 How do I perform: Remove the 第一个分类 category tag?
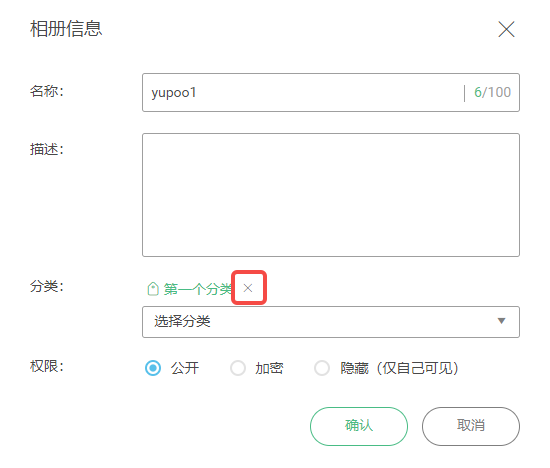coord(248,288)
